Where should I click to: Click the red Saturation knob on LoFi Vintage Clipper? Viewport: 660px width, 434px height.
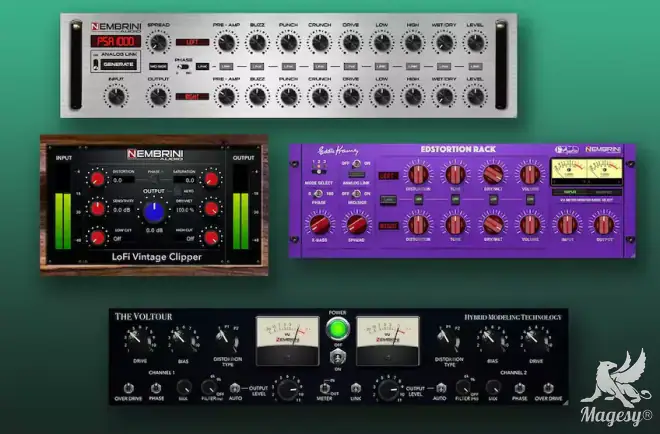211,179
